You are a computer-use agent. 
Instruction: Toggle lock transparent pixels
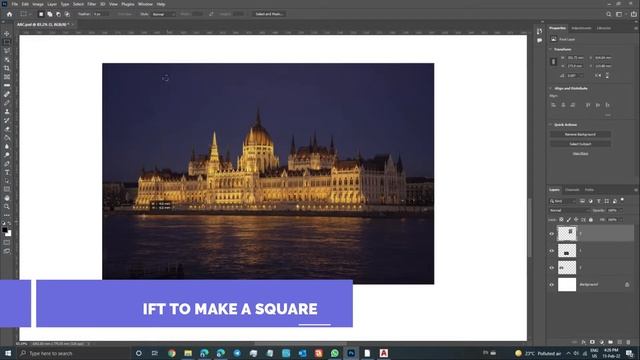(561, 220)
